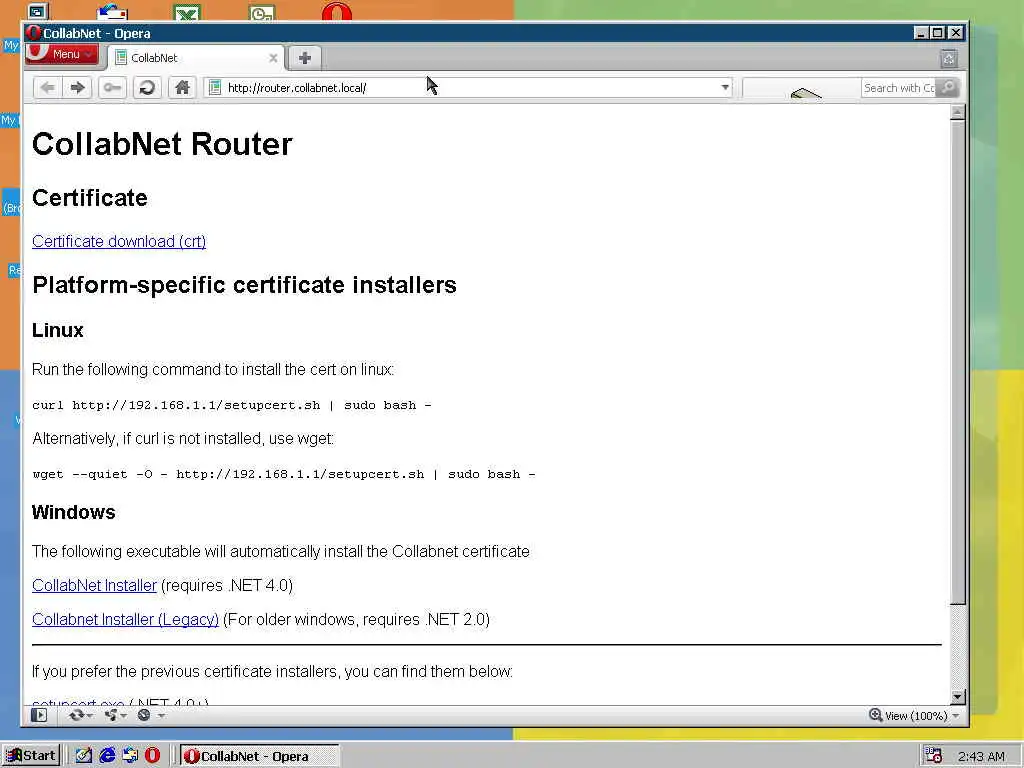This screenshot has height=768, width=1024.
Task: Open the desktop Opera shortcut icon
Action: pyautogui.click(x=337, y=11)
